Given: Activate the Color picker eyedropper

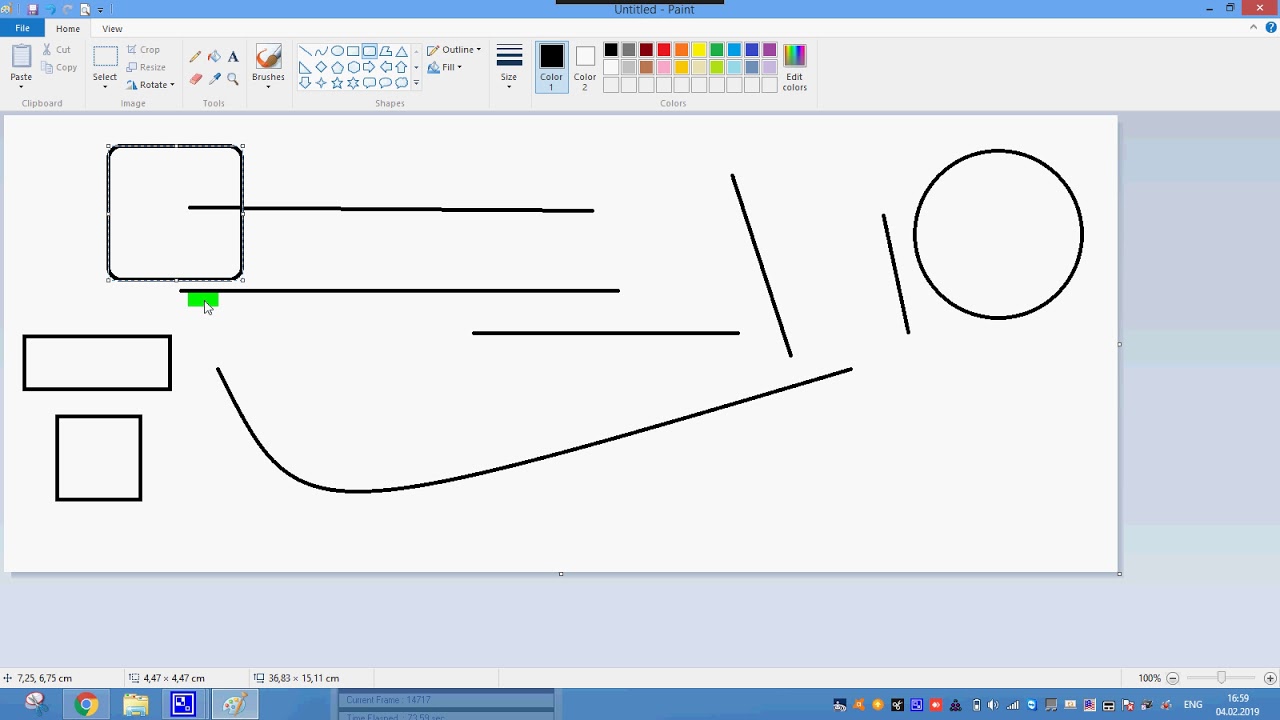Looking at the screenshot, I should [x=214, y=78].
